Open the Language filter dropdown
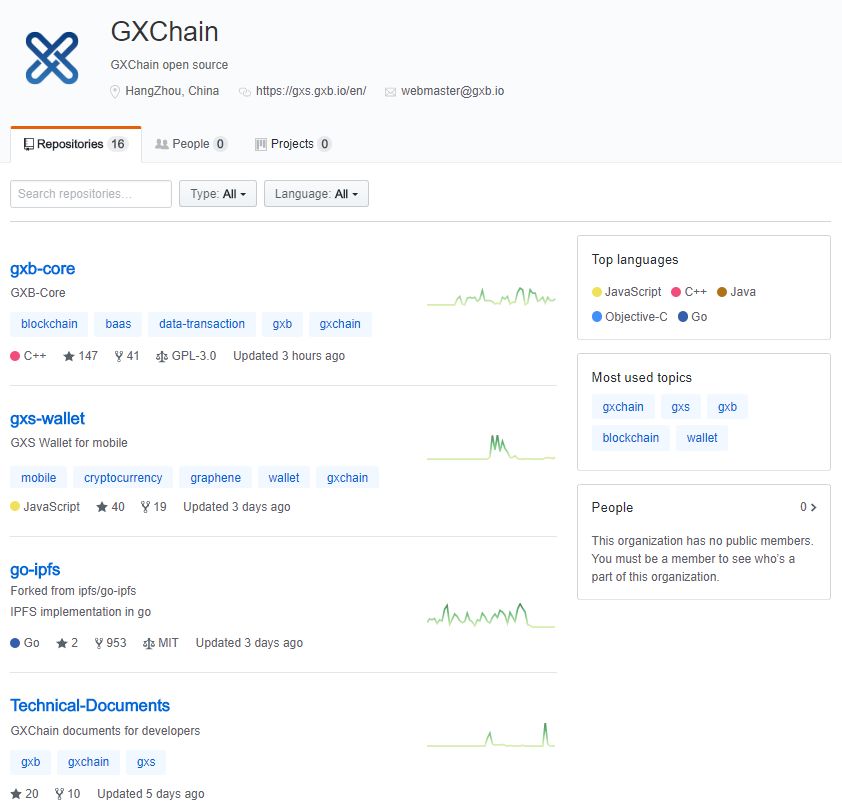Screen dimensions: 842x807 pos(316,194)
